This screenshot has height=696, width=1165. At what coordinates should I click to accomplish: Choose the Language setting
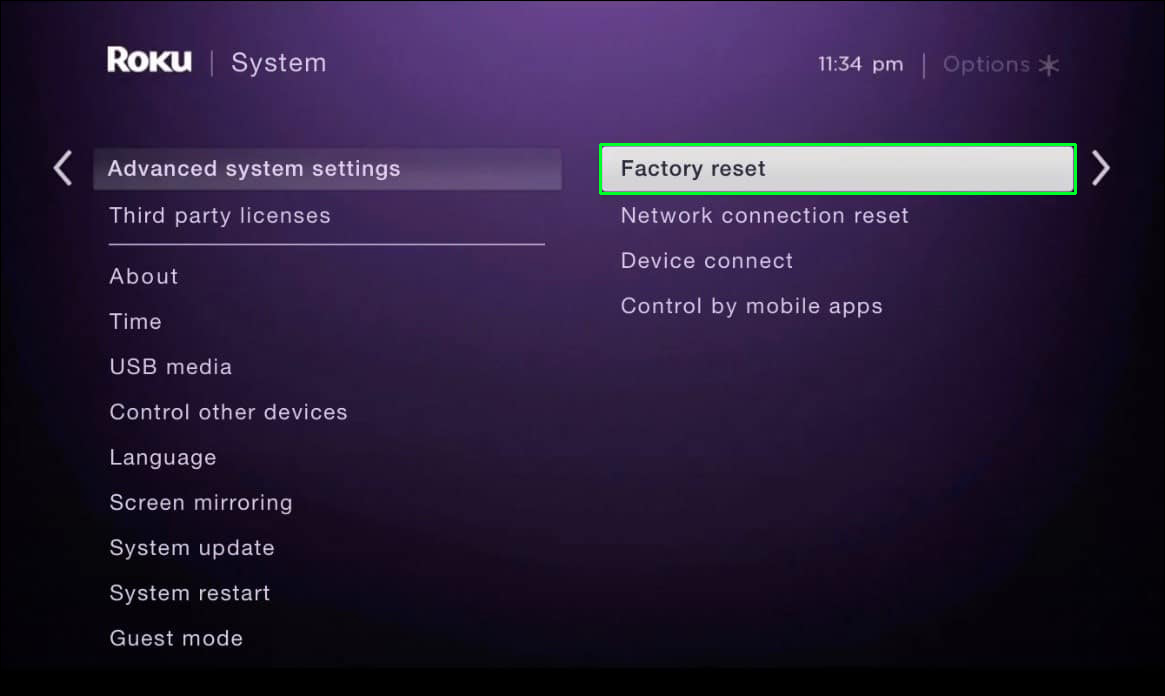[163, 458]
